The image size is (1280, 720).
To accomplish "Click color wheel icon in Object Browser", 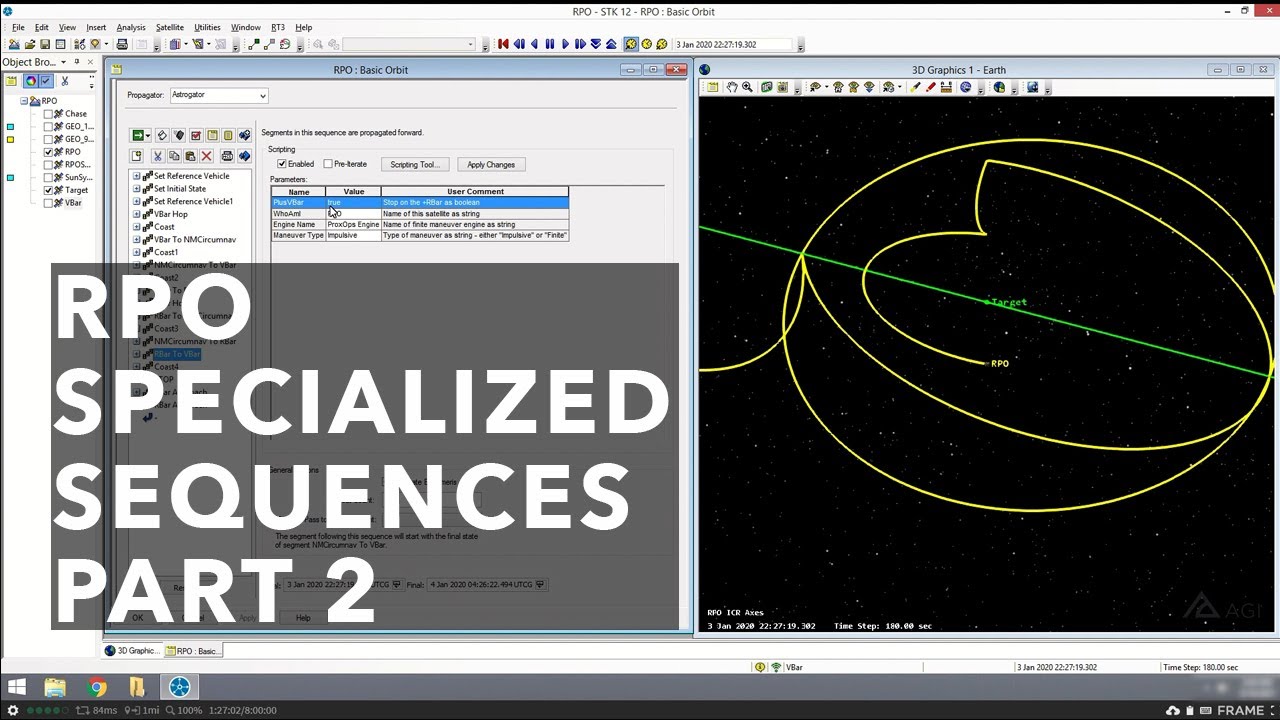I will (x=31, y=81).
